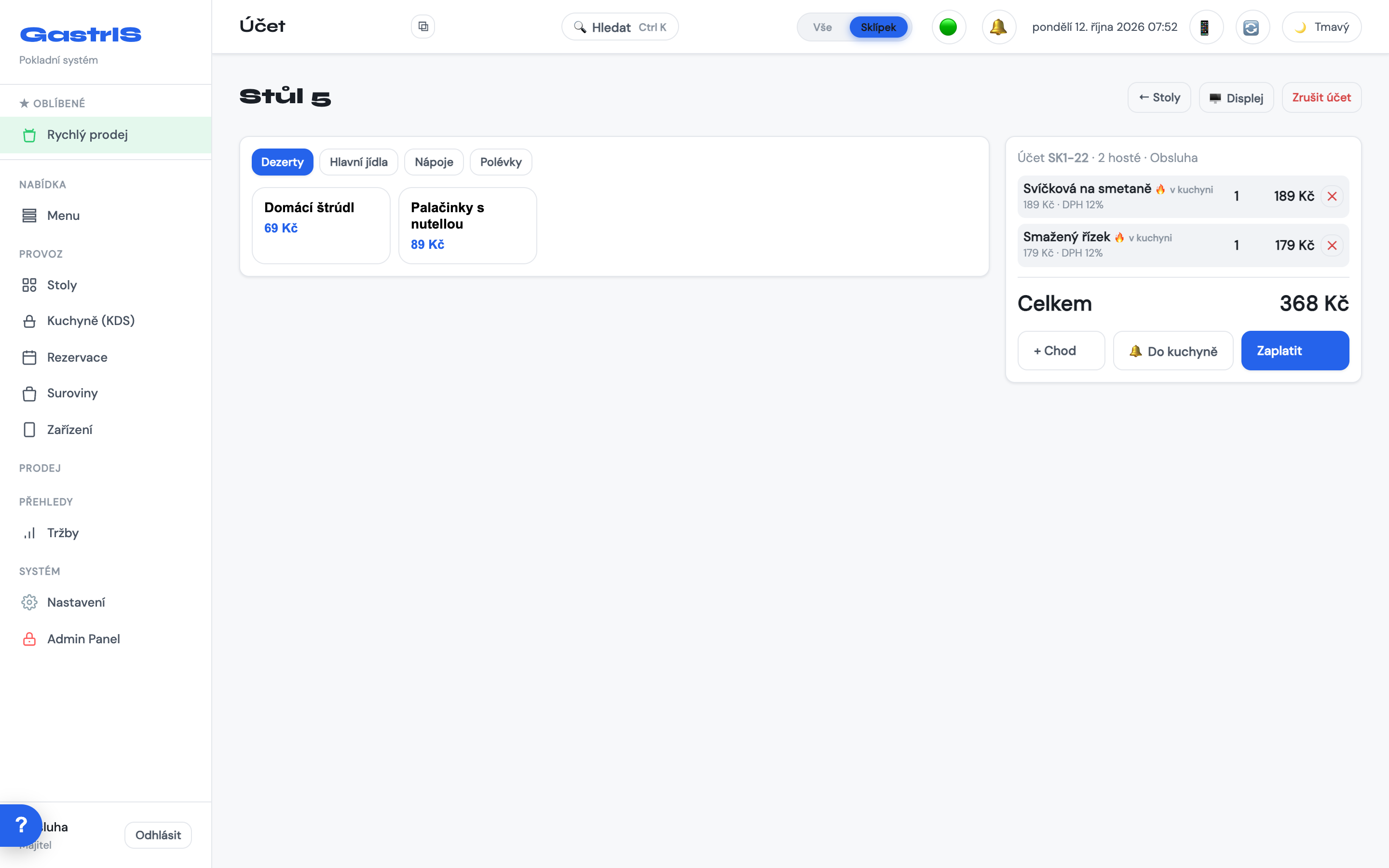Viewport: 1389px width, 868px height.
Task: Click the + Chod button
Action: [1061, 351]
